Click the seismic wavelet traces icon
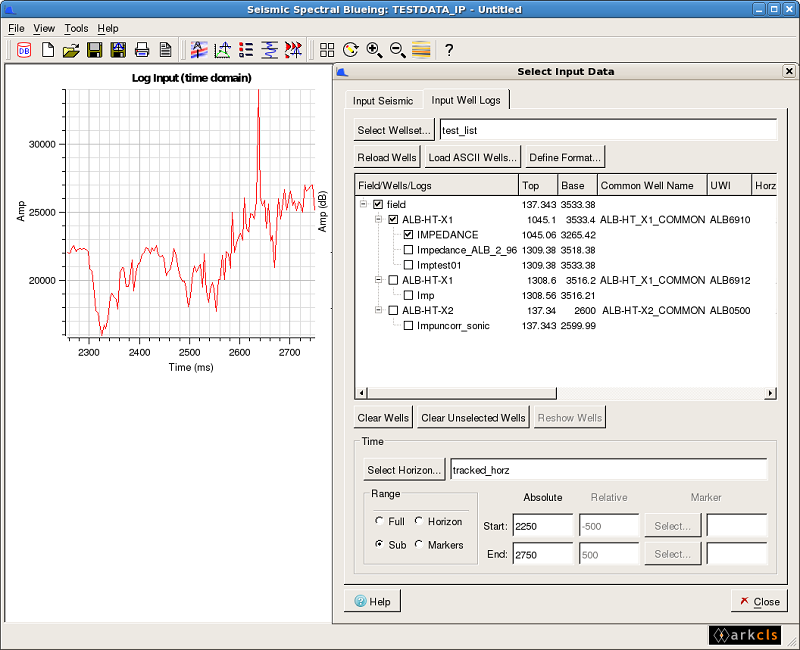This screenshot has height=650, width=800. (x=293, y=51)
